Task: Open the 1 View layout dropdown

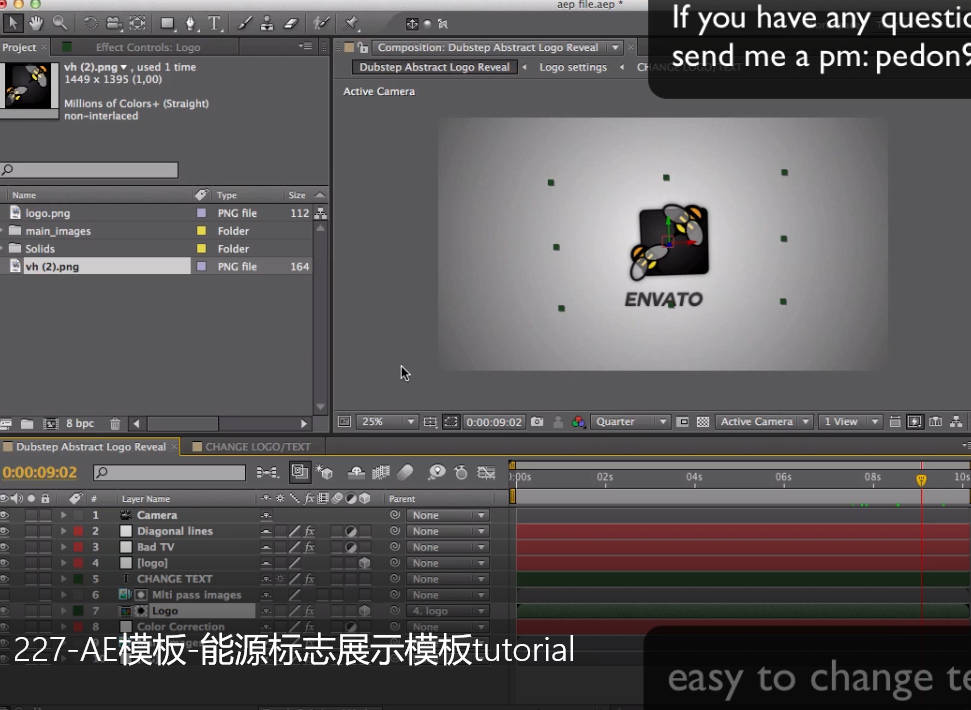Action: pyautogui.click(x=850, y=422)
